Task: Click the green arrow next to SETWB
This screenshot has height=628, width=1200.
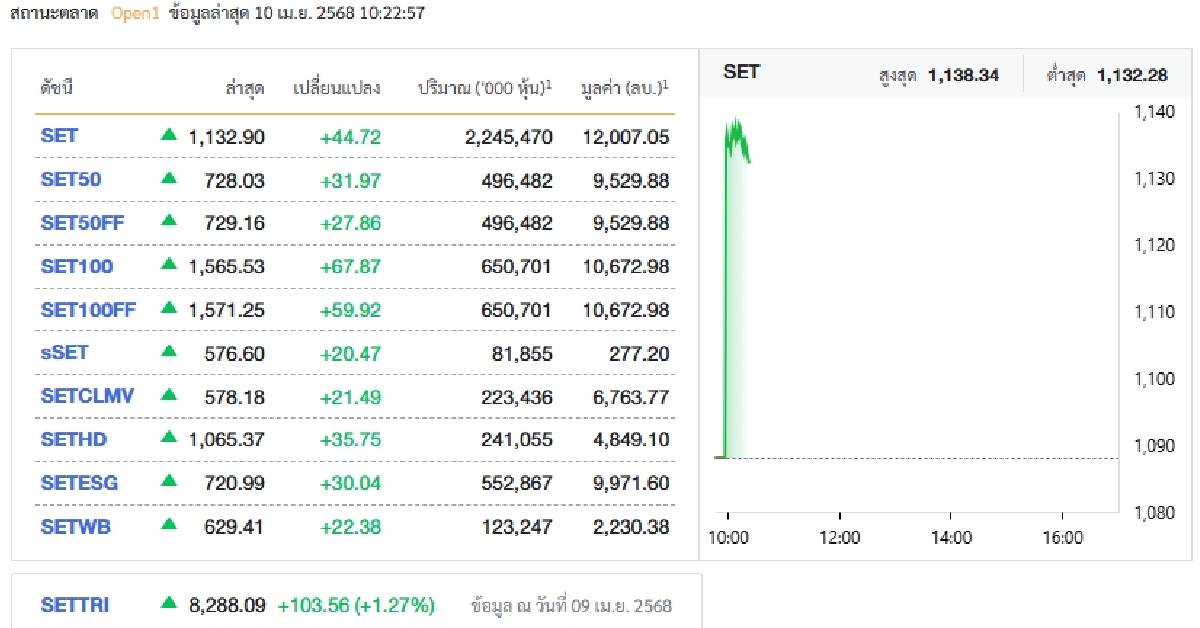Action: 169,525
